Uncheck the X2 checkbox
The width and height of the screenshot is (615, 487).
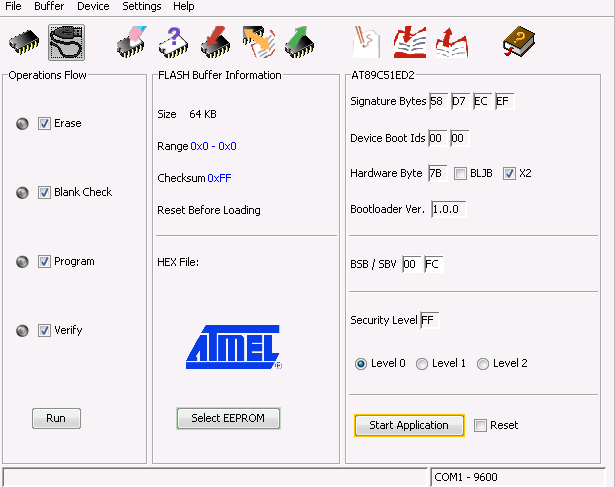click(x=509, y=173)
